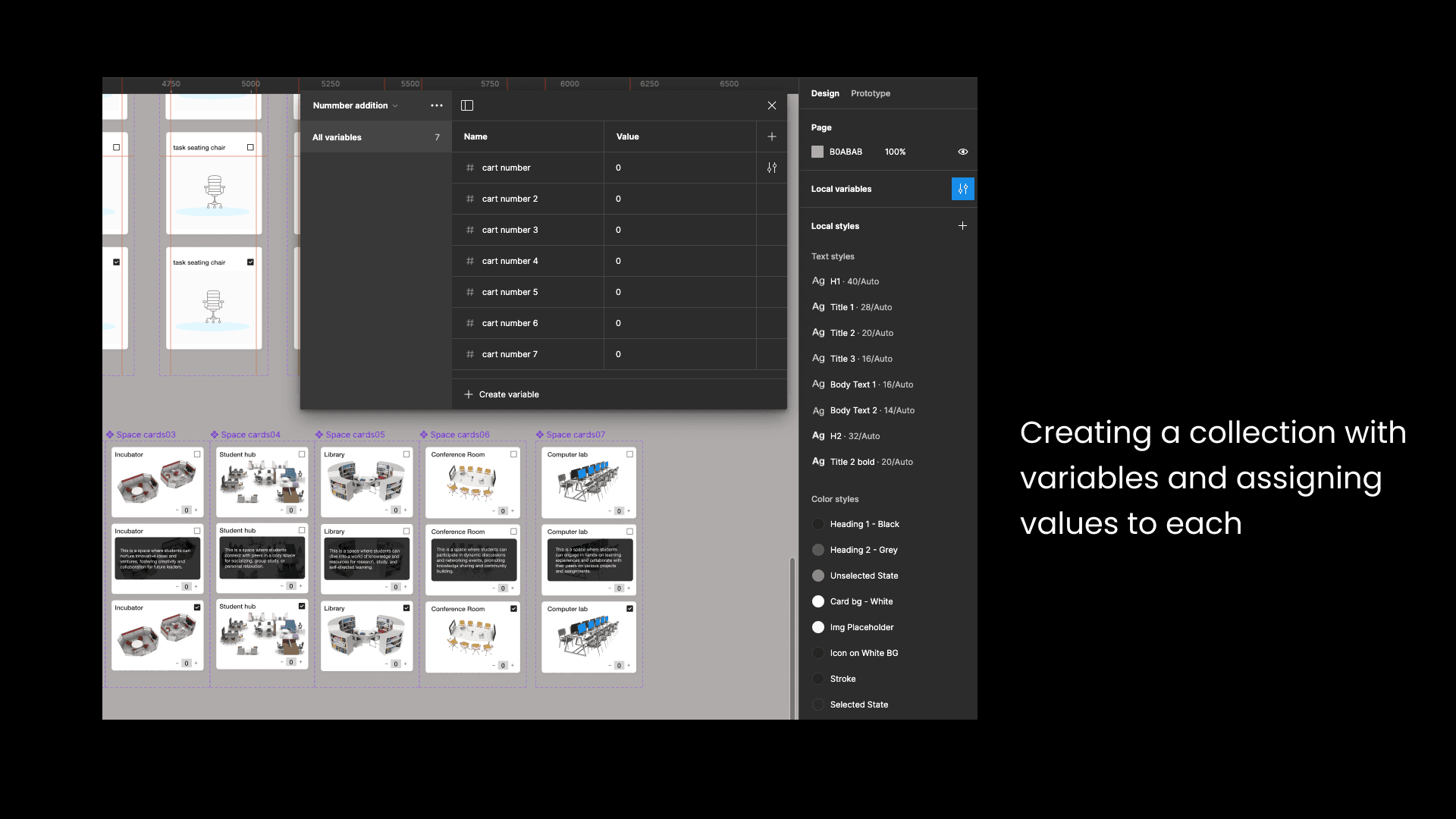Screen dimensions: 1456x819
Task: Expand the Nummber addition collection dropdown
Action: (355, 105)
